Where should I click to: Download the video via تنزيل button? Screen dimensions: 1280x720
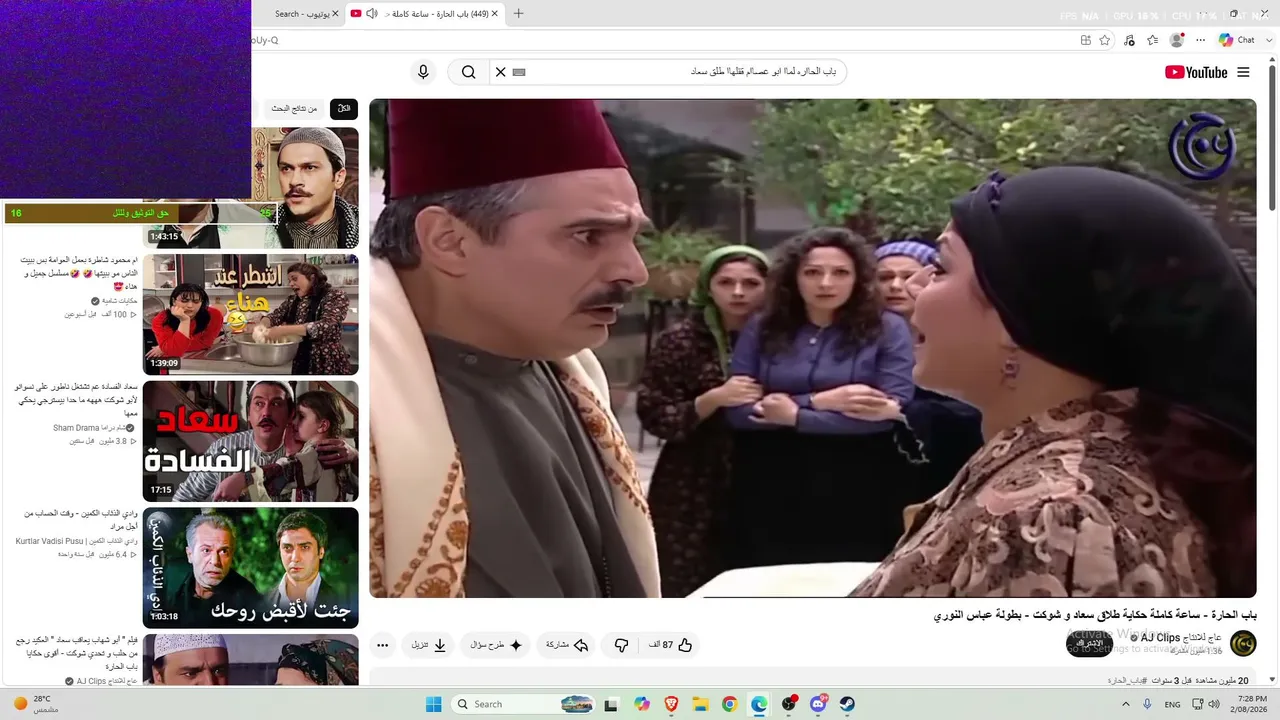(x=428, y=645)
